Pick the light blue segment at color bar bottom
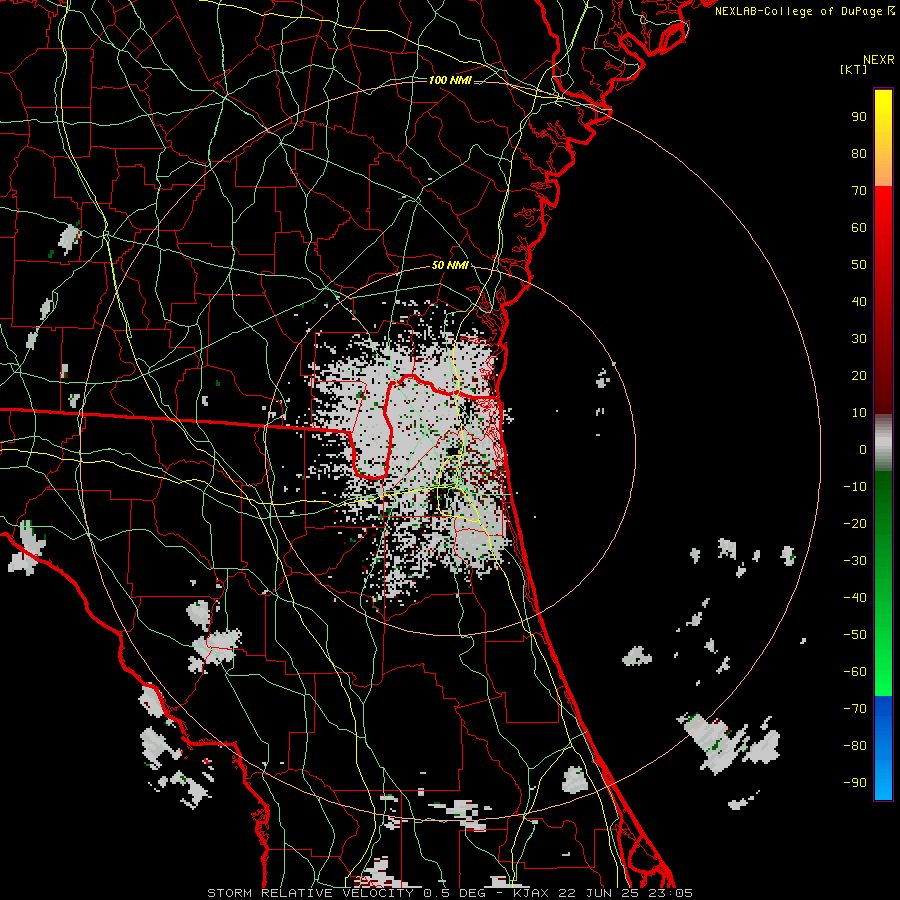Screen dimensions: 900x900 tap(883, 779)
